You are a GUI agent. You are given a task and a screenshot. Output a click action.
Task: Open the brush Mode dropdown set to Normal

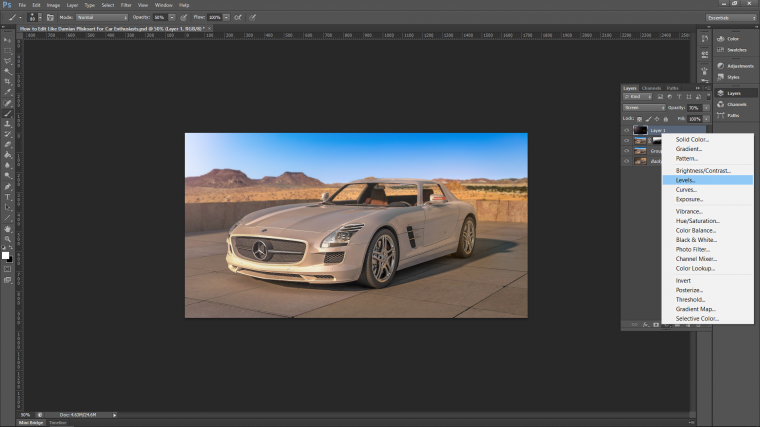102,17
